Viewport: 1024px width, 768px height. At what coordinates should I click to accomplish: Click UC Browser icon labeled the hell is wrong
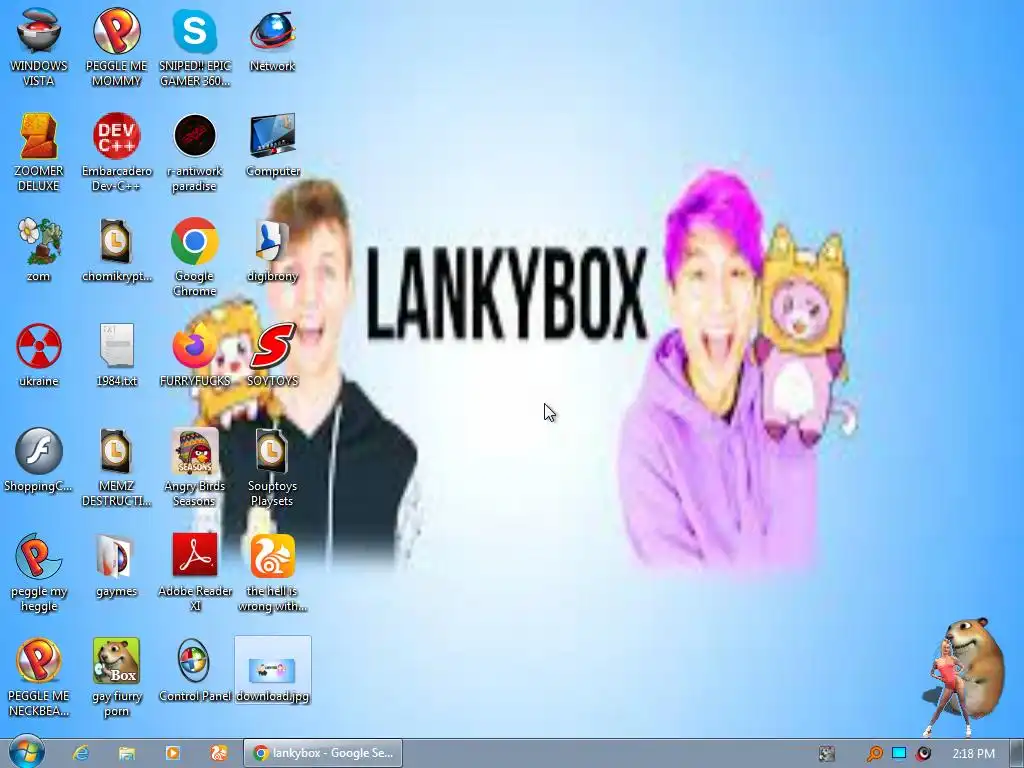tap(272, 573)
